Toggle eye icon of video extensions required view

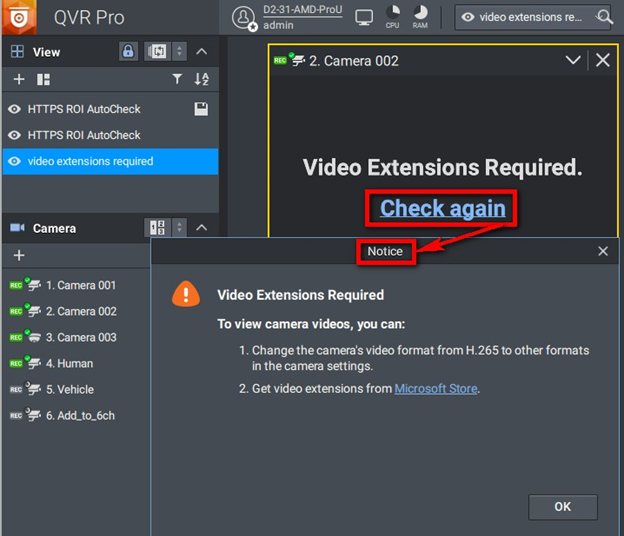coord(14,161)
